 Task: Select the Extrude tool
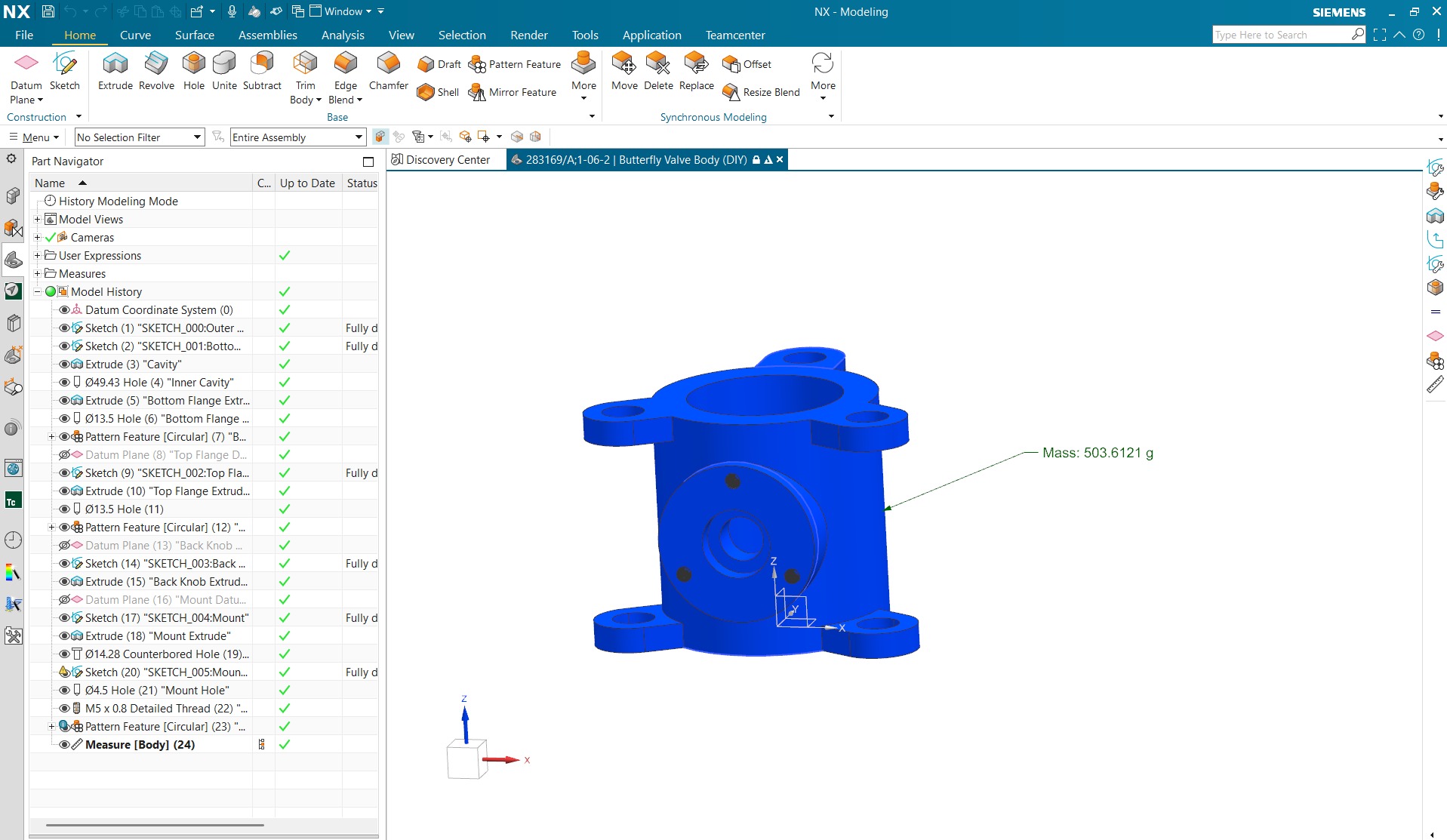tap(115, 72)
